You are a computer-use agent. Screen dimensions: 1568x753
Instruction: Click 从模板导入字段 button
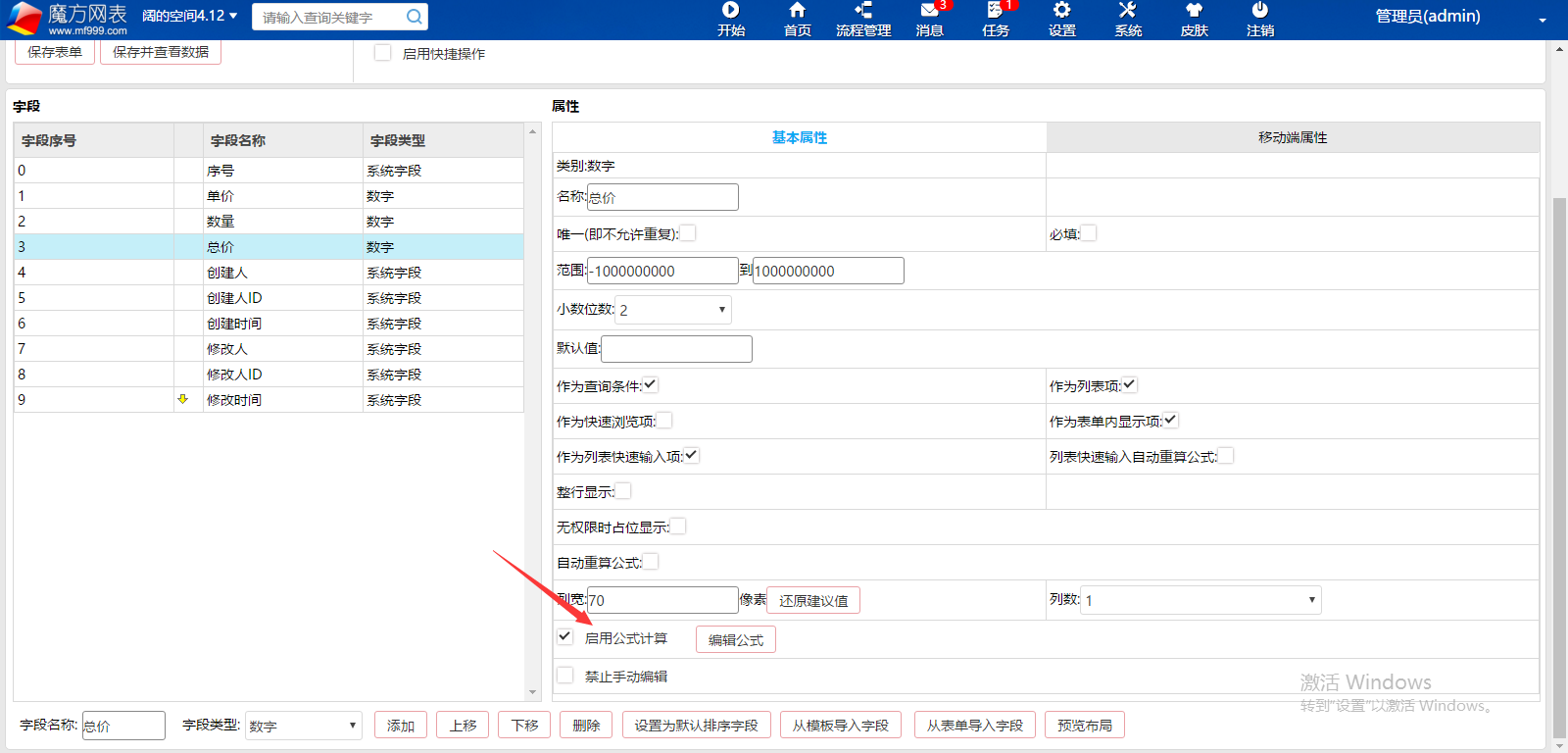click(841, 726)
